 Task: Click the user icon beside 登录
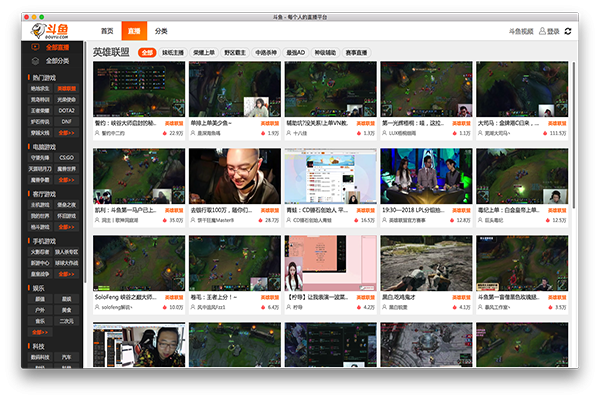(542, 31)
